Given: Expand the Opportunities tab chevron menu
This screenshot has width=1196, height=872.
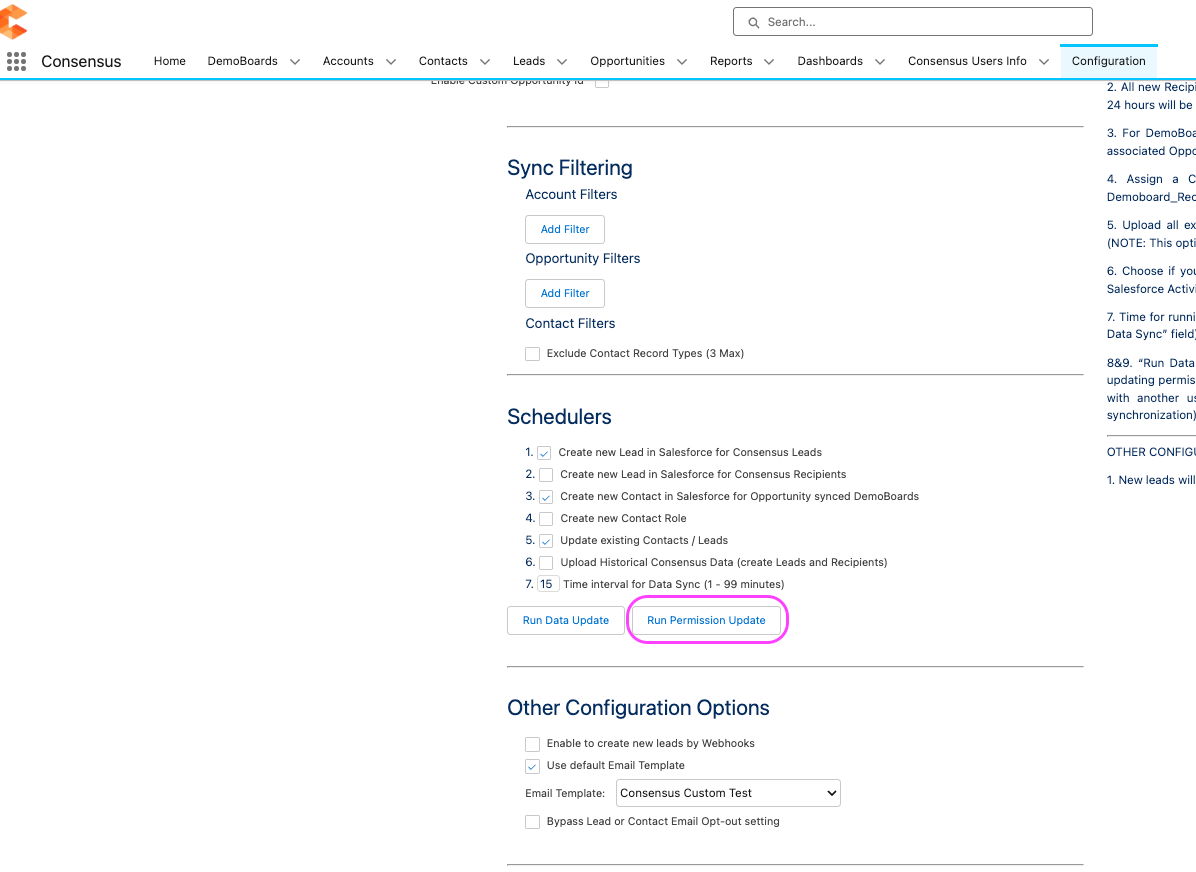Looking at the screenshot, I should [x=682, y=62].
